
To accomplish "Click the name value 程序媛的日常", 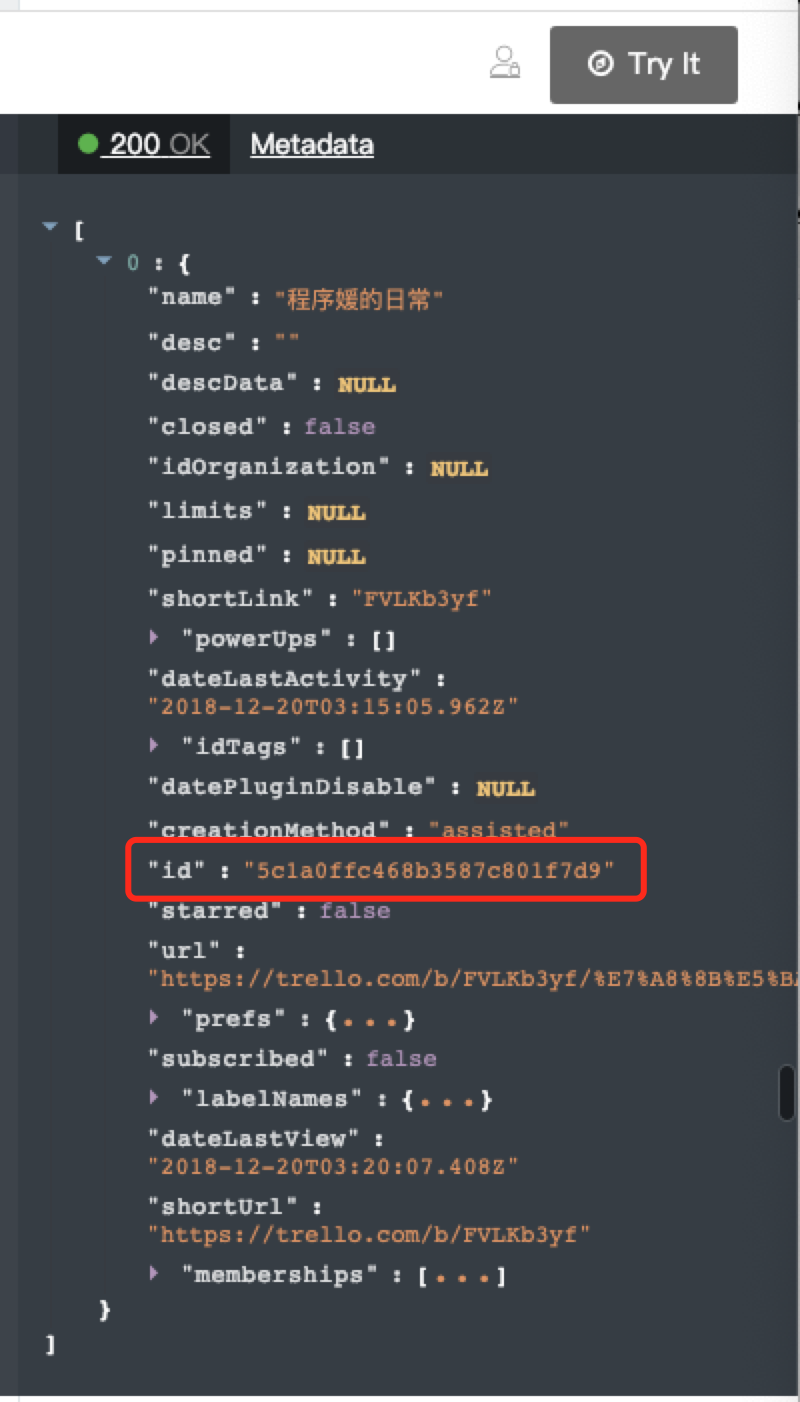I will pyautogui.click(x=358, y=298).
